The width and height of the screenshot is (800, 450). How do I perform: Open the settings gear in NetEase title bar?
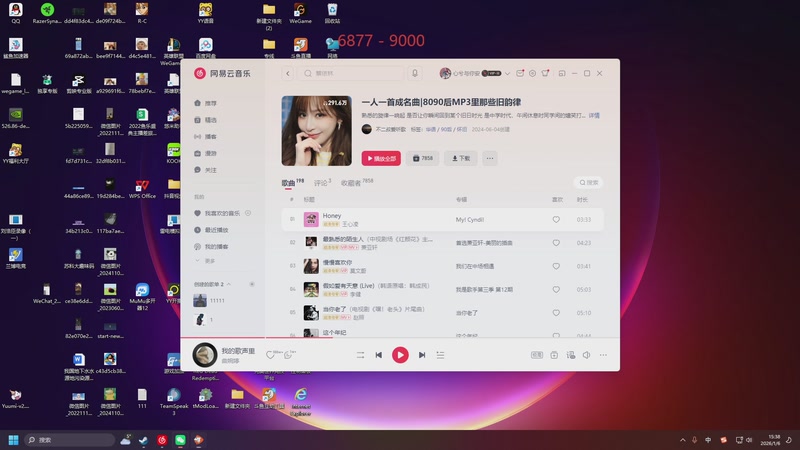[x=532, y=73]
